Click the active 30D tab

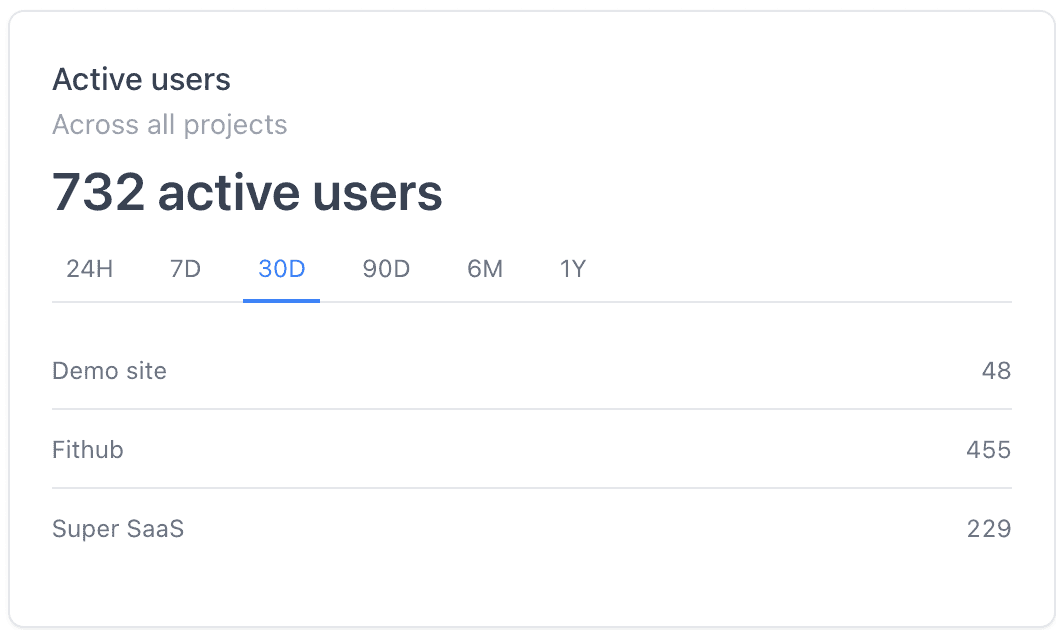(281, 268)
